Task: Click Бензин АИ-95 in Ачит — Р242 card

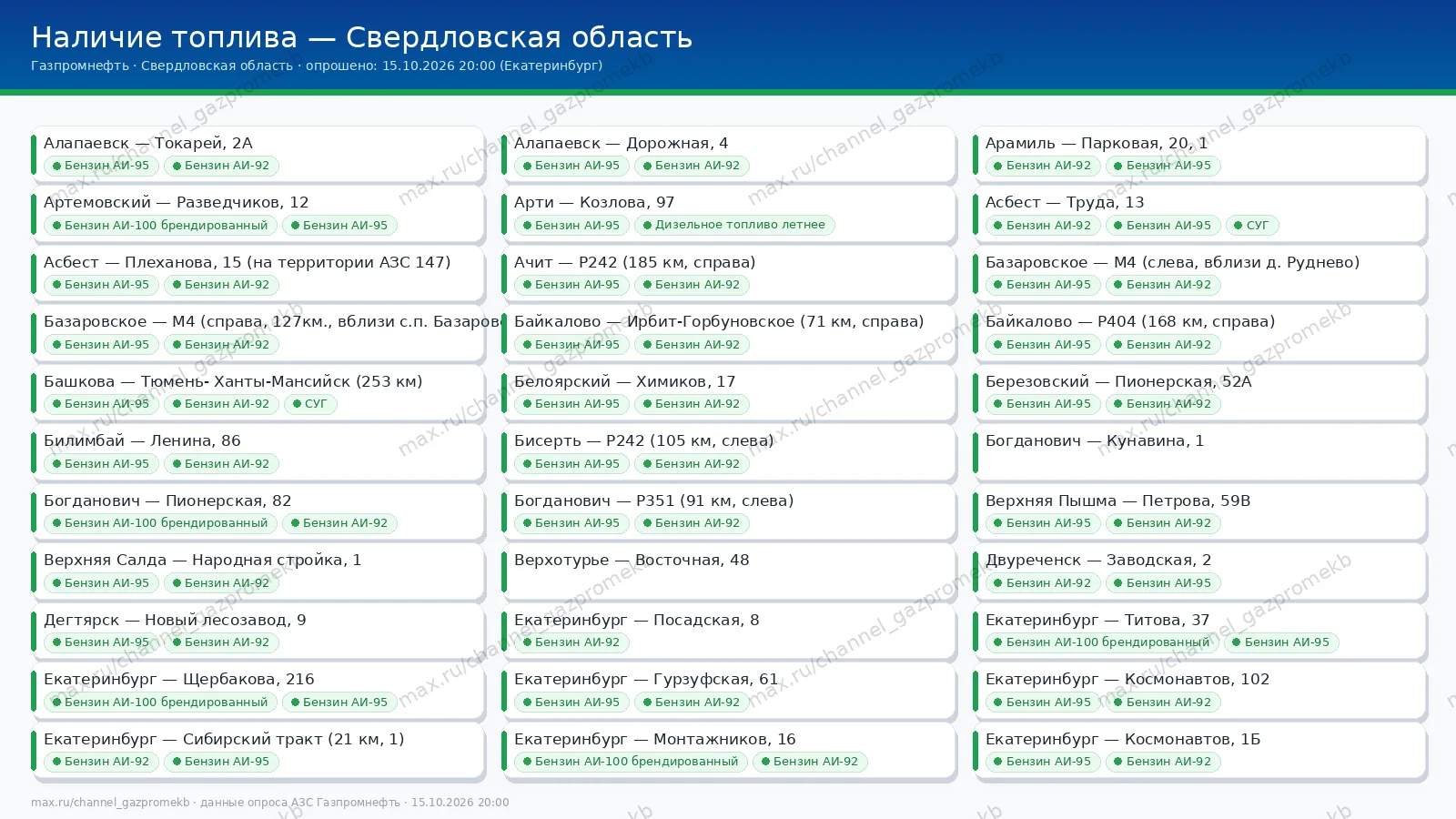Action: 571,285
